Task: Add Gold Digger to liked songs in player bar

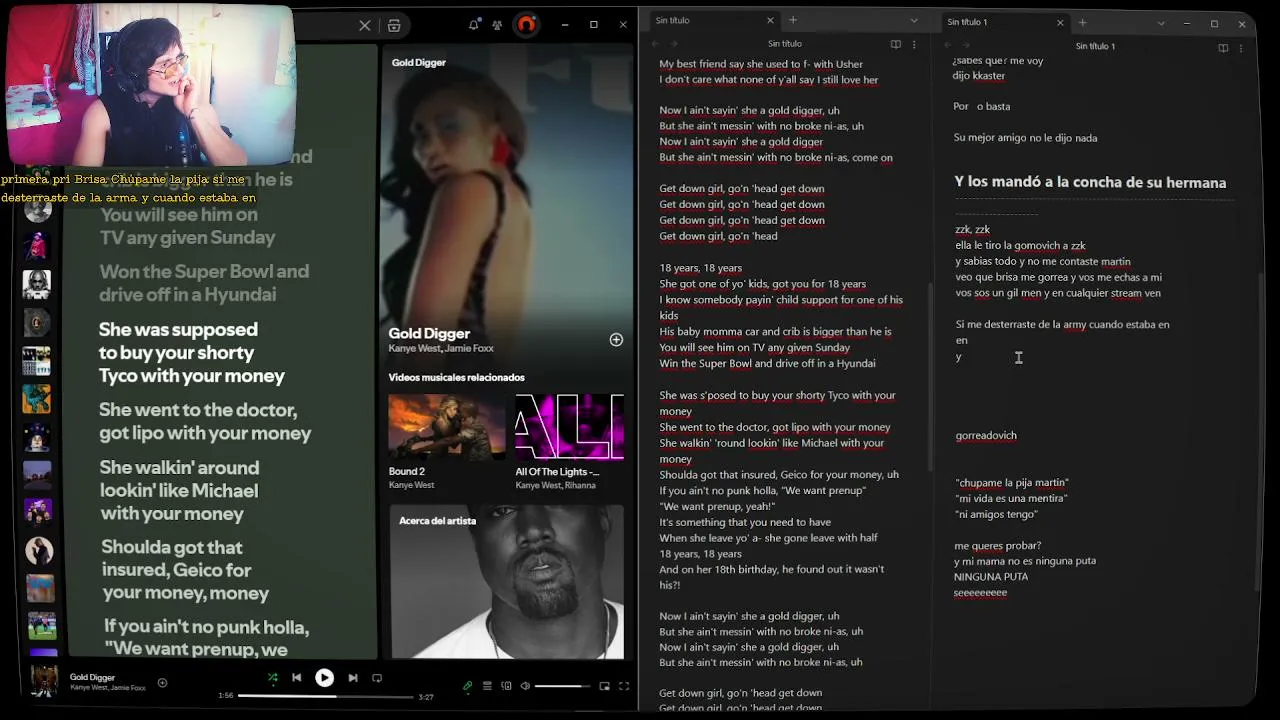Action: point(162,683)
